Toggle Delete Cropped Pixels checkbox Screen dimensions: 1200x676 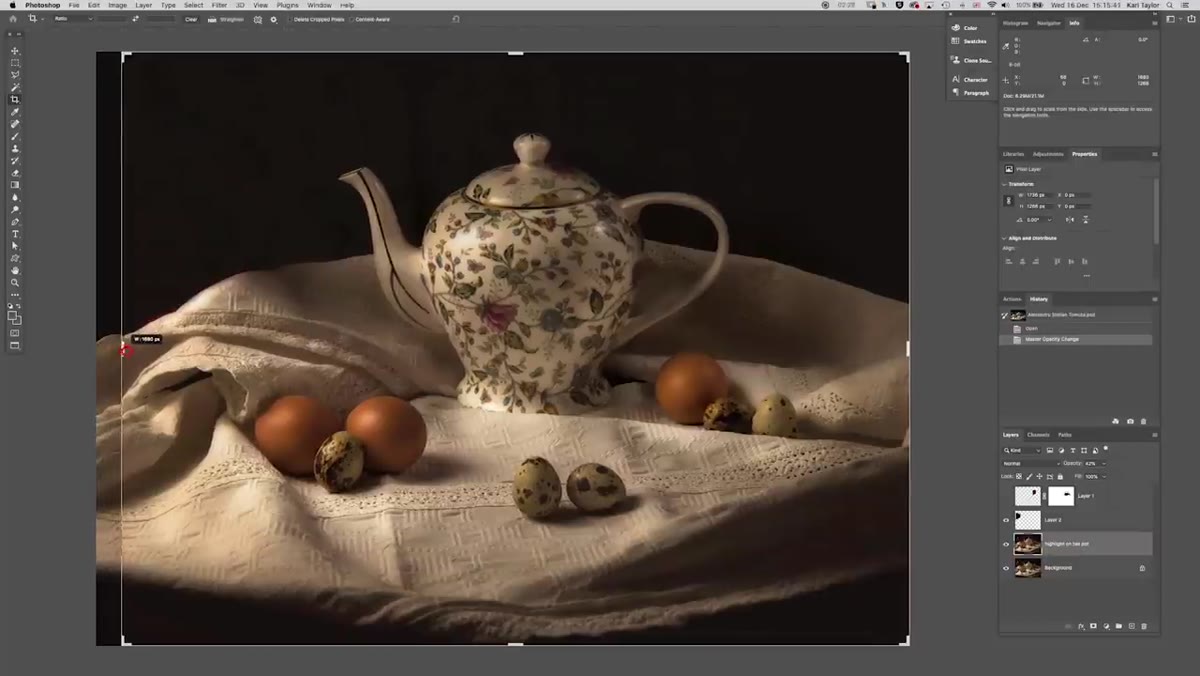(291, 19)
